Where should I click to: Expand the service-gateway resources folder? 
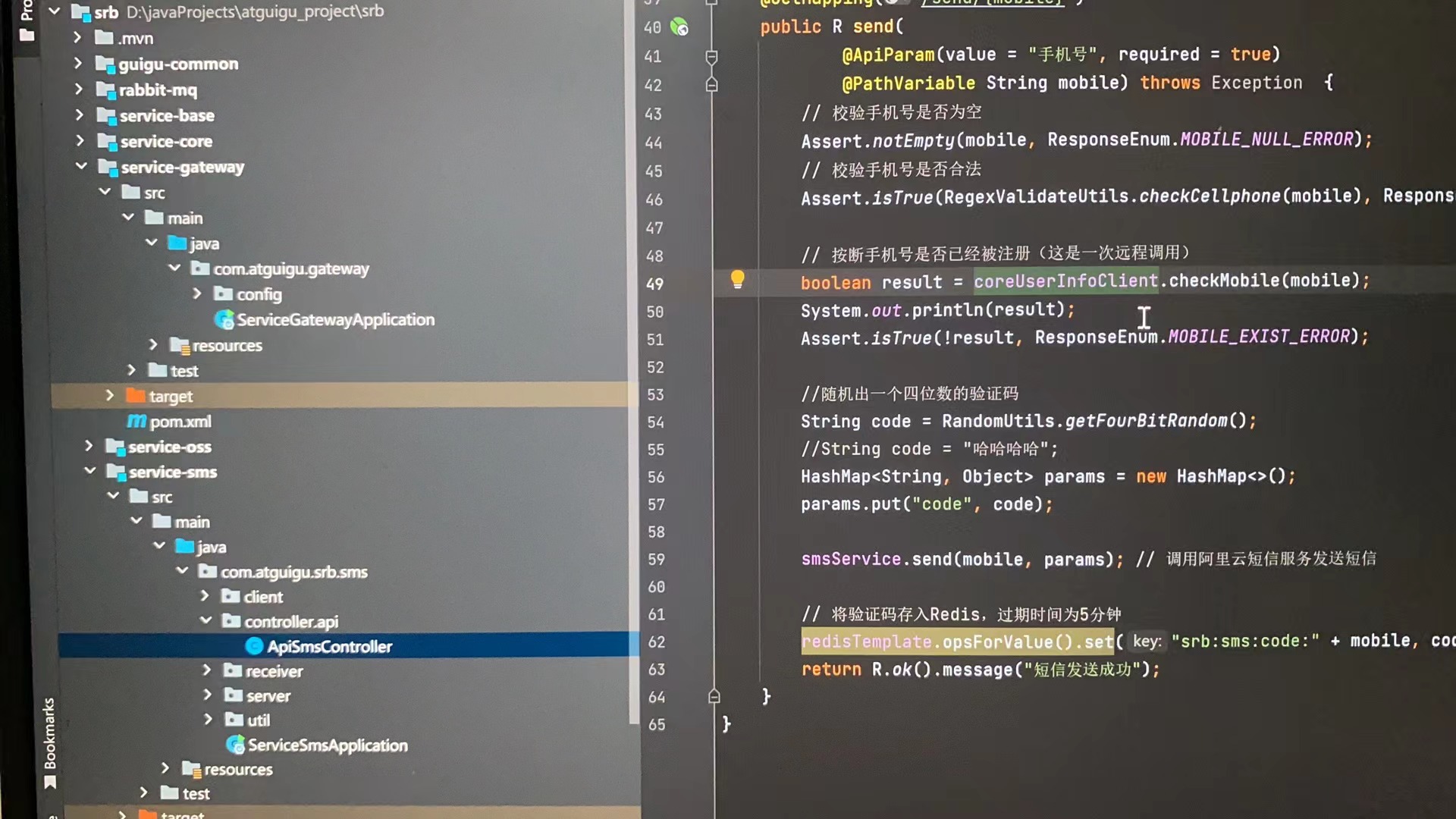tap(153, 345)
